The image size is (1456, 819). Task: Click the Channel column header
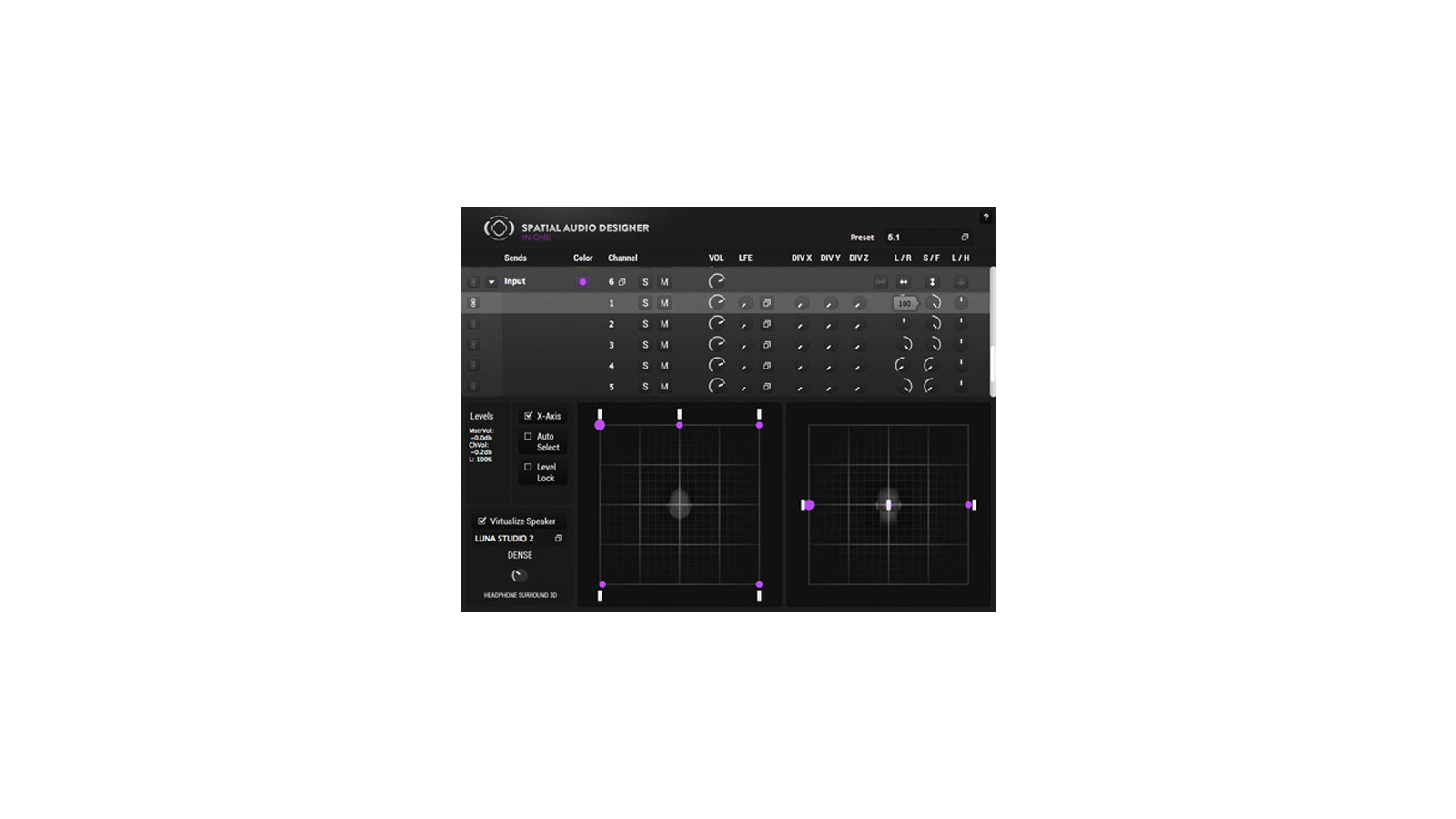[622, 258]
